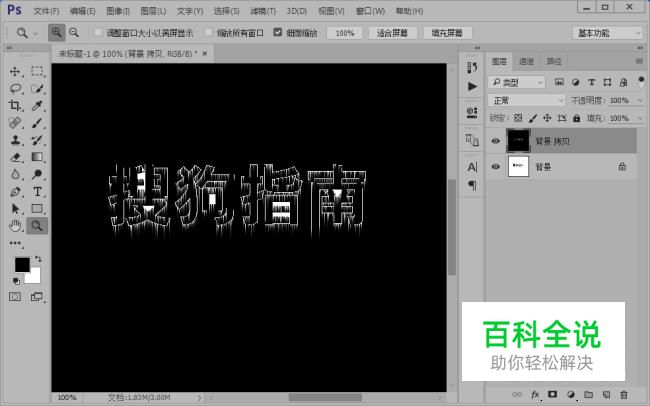Select the Blur tool
Screen dimensions: 650x406
click(x=15, y=174)
